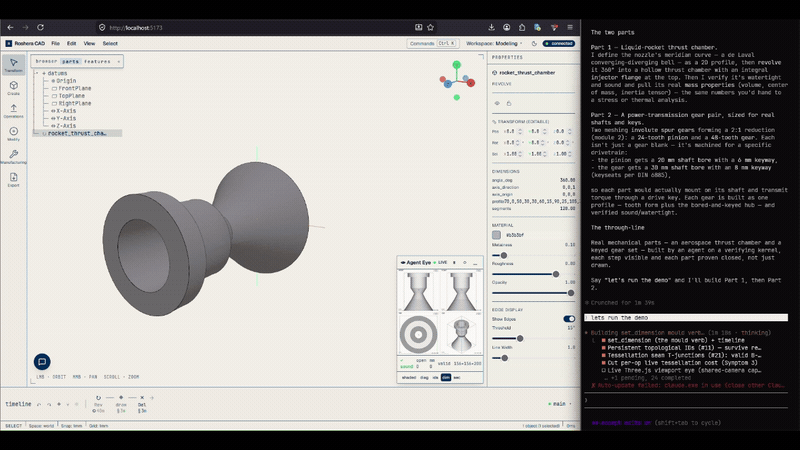
Task: Open the Edit menu
Action: 71,43
